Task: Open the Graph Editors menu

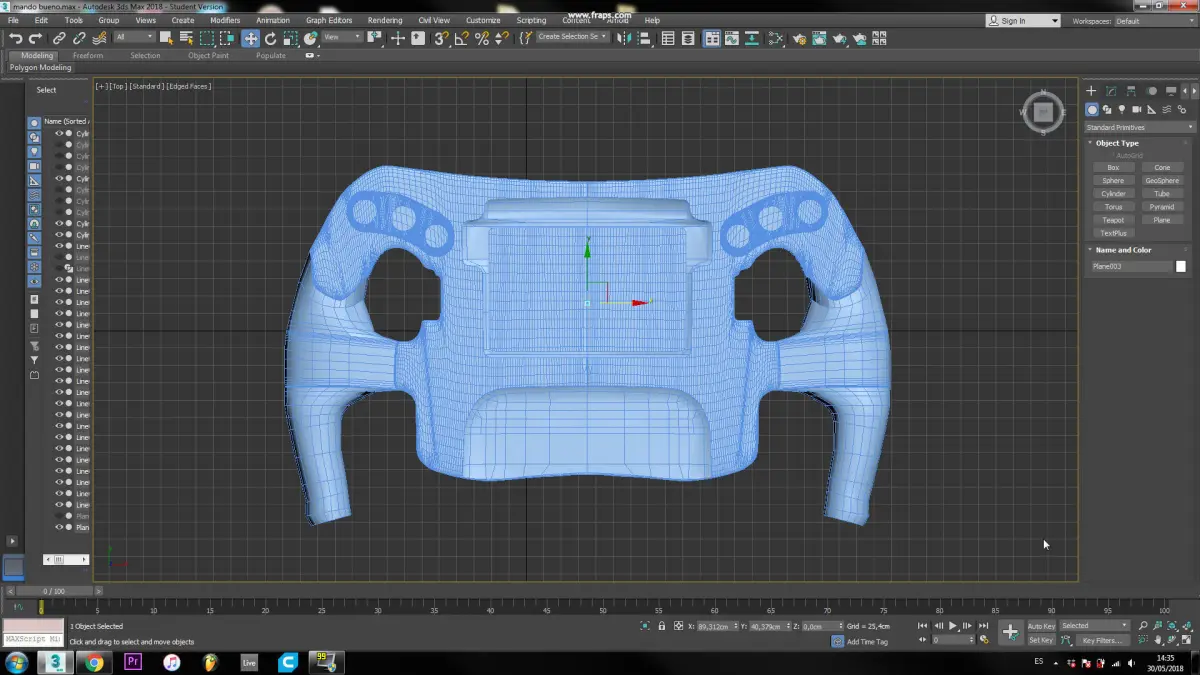Action: click(329, 20)
